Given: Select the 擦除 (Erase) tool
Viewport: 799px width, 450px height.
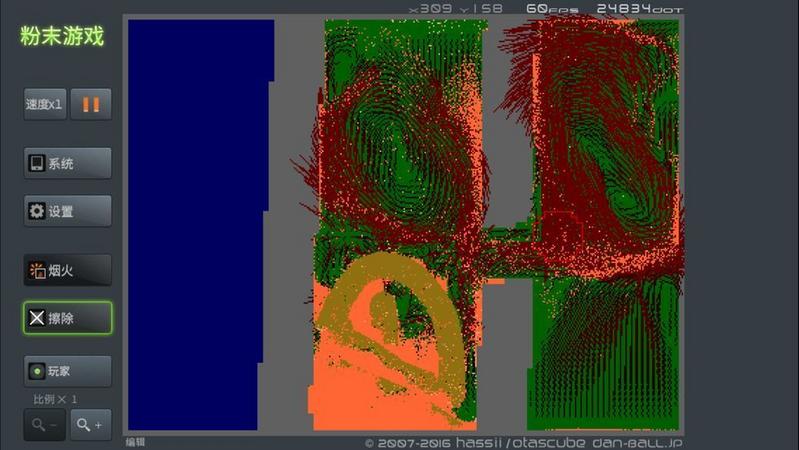Looking at the screenshot, I should (x=67, y=318).
